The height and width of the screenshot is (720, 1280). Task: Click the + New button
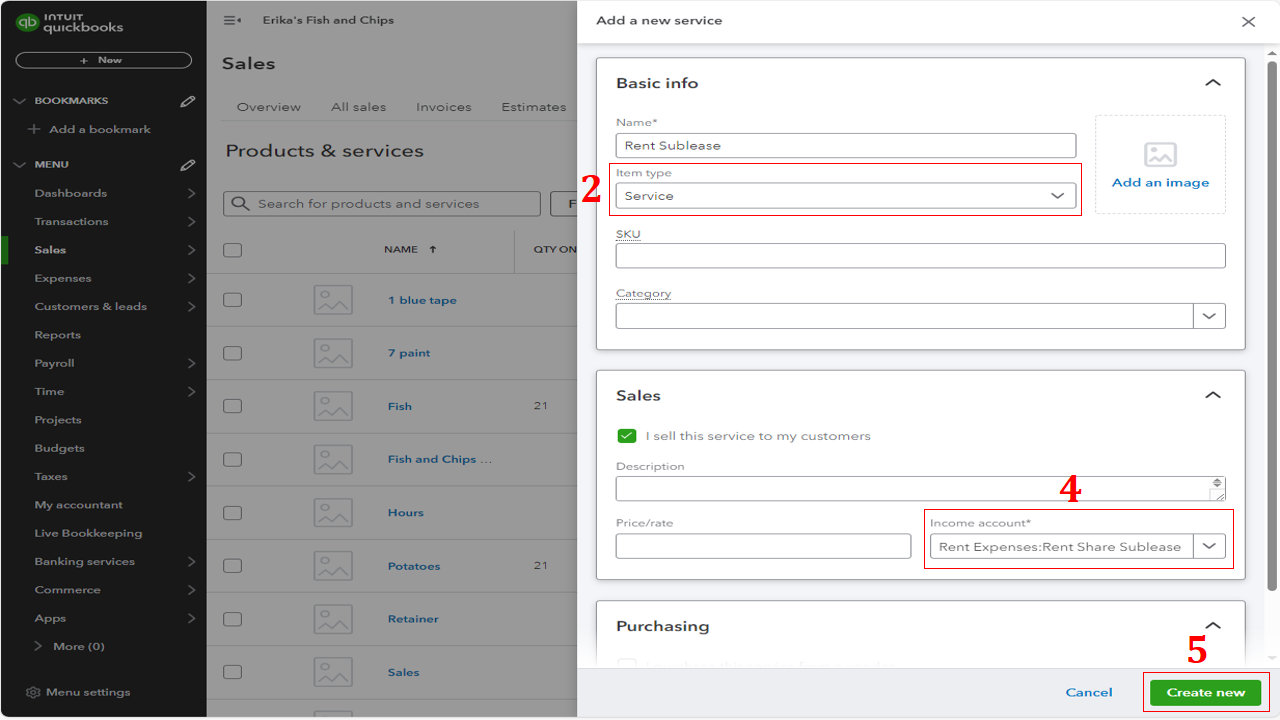(x=104, y=60)
